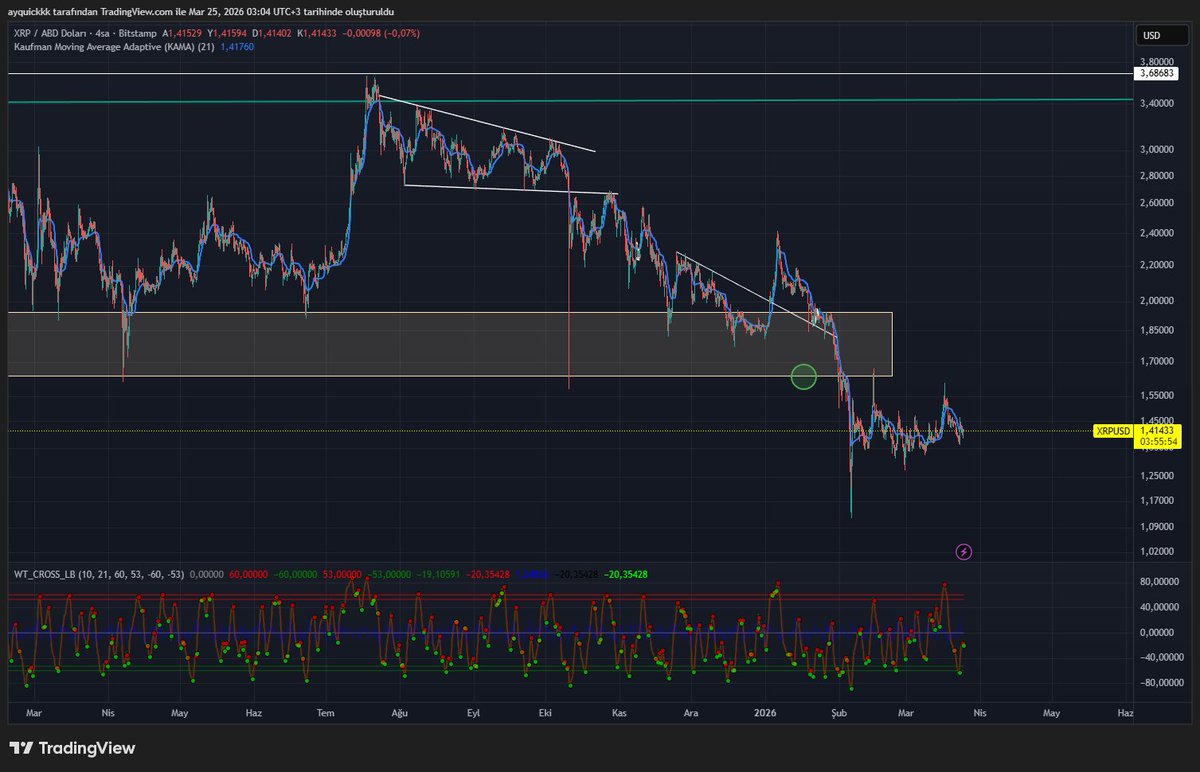Click the countdown 03:55:54 label
Screen dimensions: 1200x772
point(1158,440)
